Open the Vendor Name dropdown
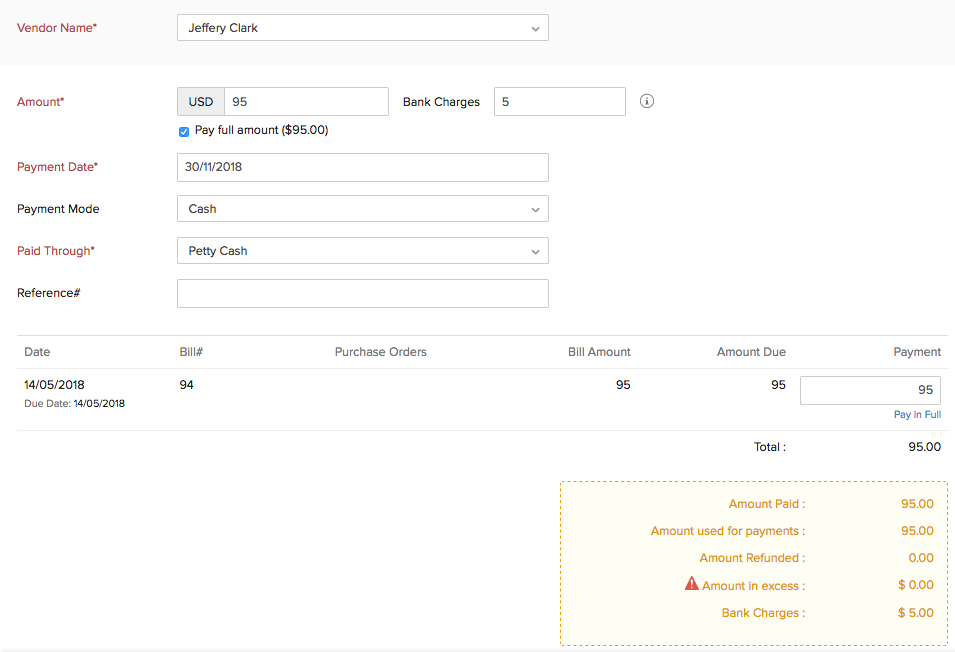This screenshot has height=652, width=955. (x=536, y=27)
